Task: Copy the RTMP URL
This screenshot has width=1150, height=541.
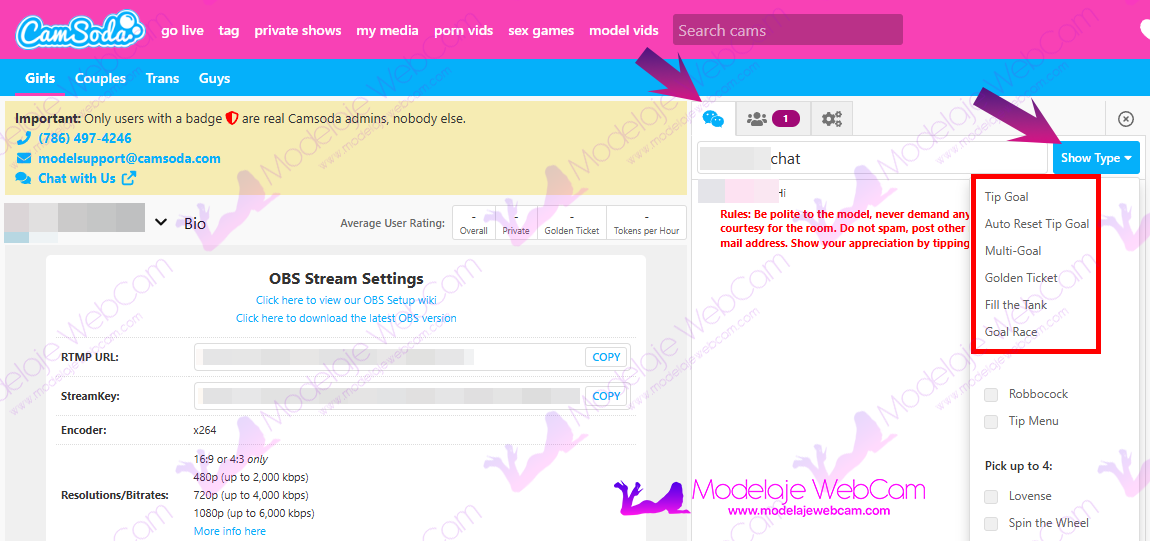Action: coord(606,357)
